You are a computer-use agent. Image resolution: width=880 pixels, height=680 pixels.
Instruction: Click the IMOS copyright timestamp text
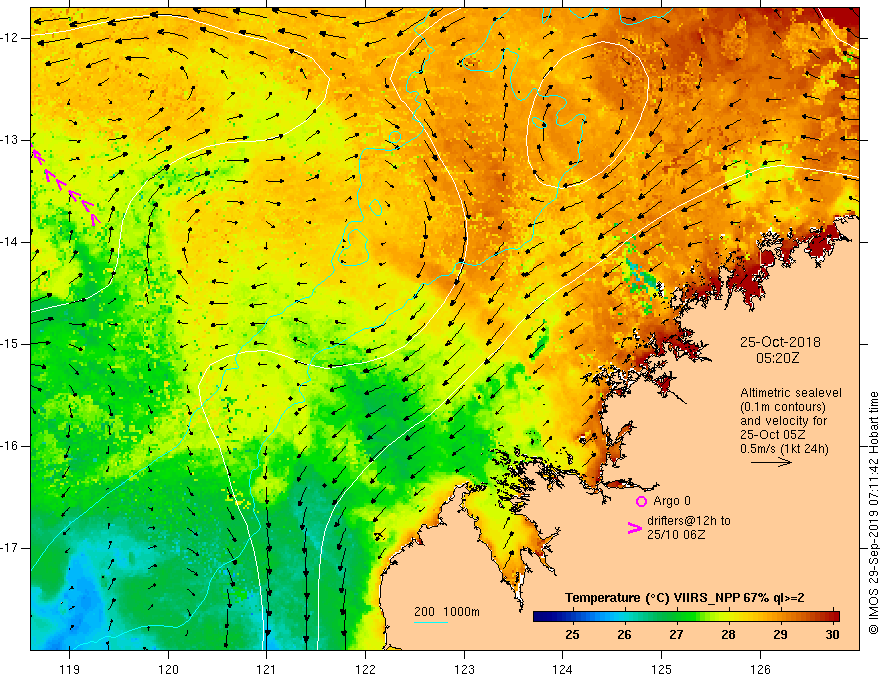[x=873, y=513]
